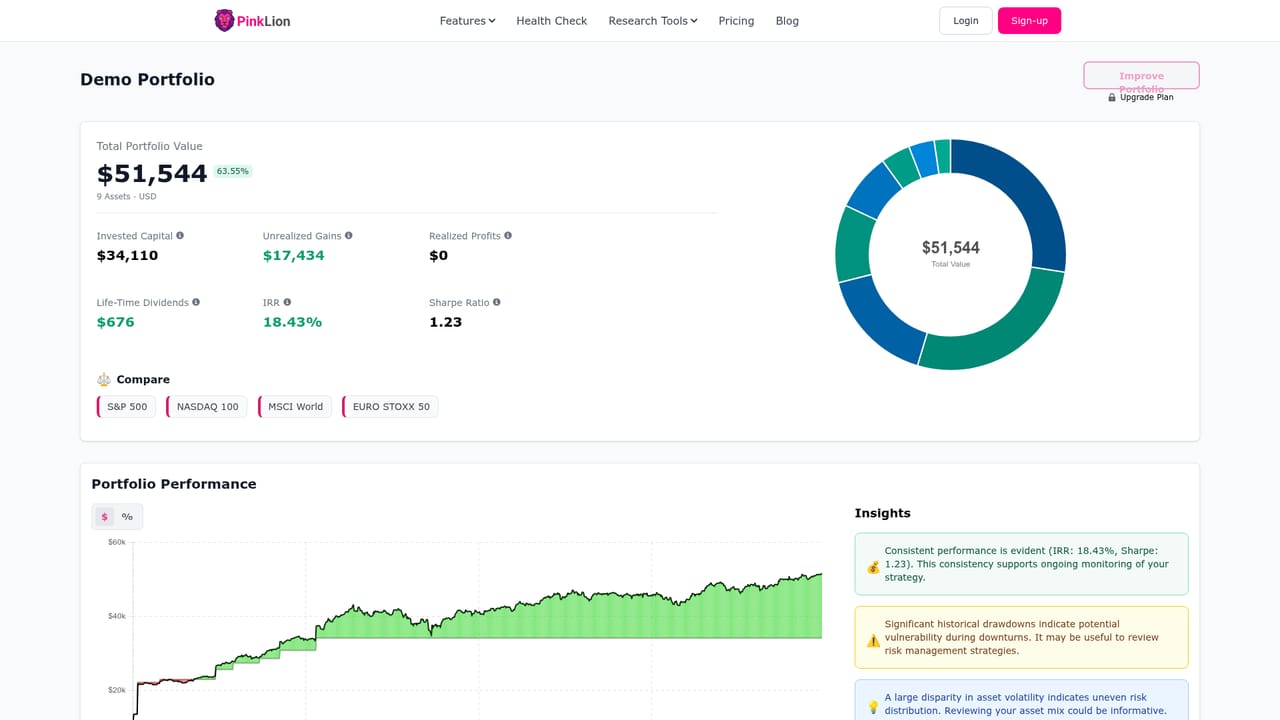This screenshot has width=1280, height=720.
Task: Click the PinkLion lion logo icon
Action: click(224, 20)
